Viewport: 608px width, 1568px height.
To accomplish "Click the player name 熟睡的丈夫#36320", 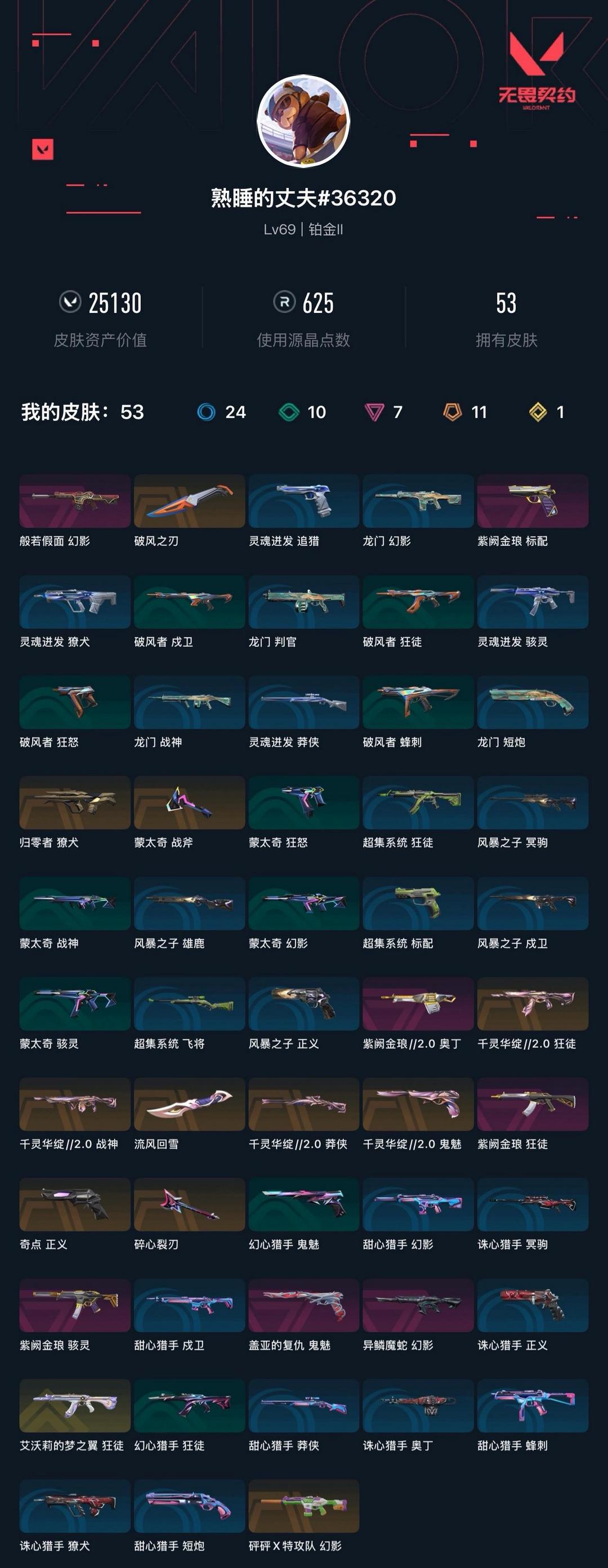I will (303, 198).
